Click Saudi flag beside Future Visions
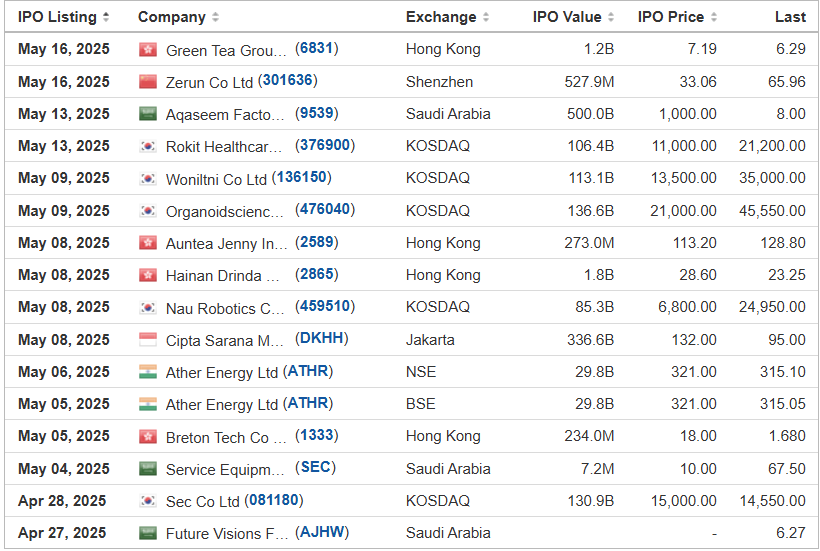Image resolution: width=820 pixels, height=551 pixels. (x=148, y=533)
